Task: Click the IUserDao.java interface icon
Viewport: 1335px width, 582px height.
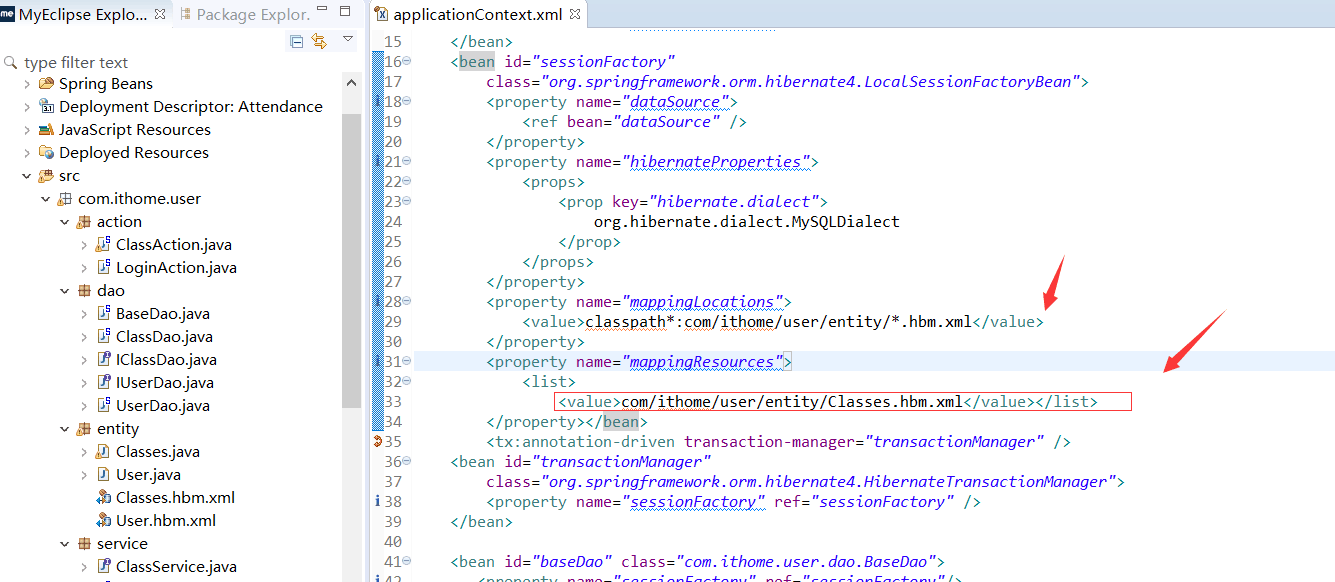Action: point(103,383)
